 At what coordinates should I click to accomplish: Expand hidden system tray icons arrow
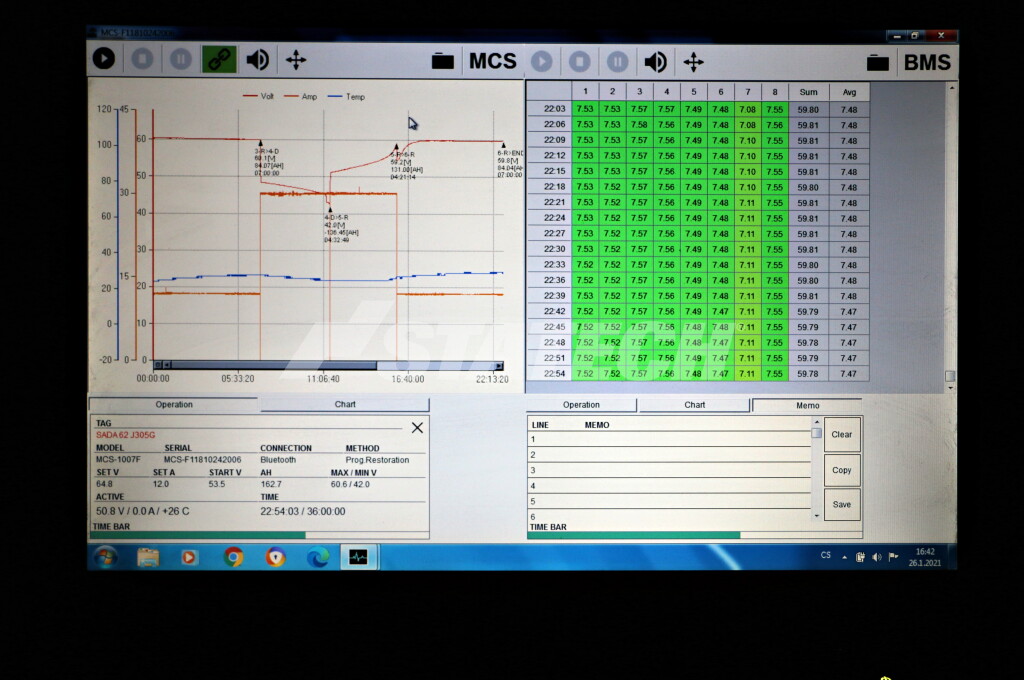(x=844, y=557)
